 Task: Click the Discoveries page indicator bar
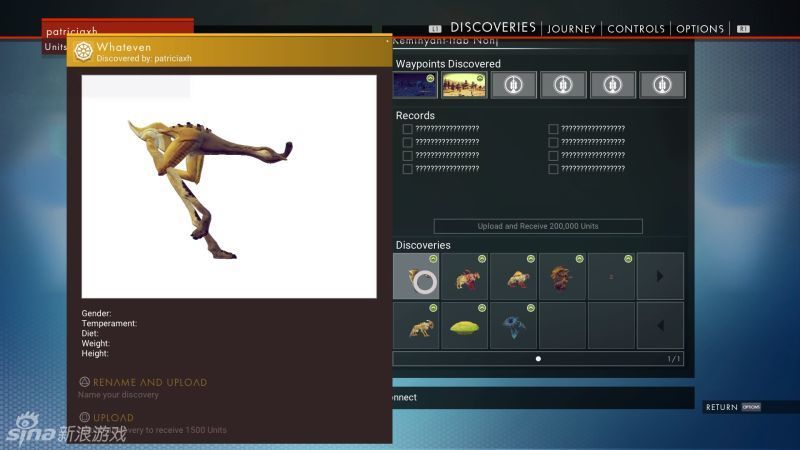538,358
